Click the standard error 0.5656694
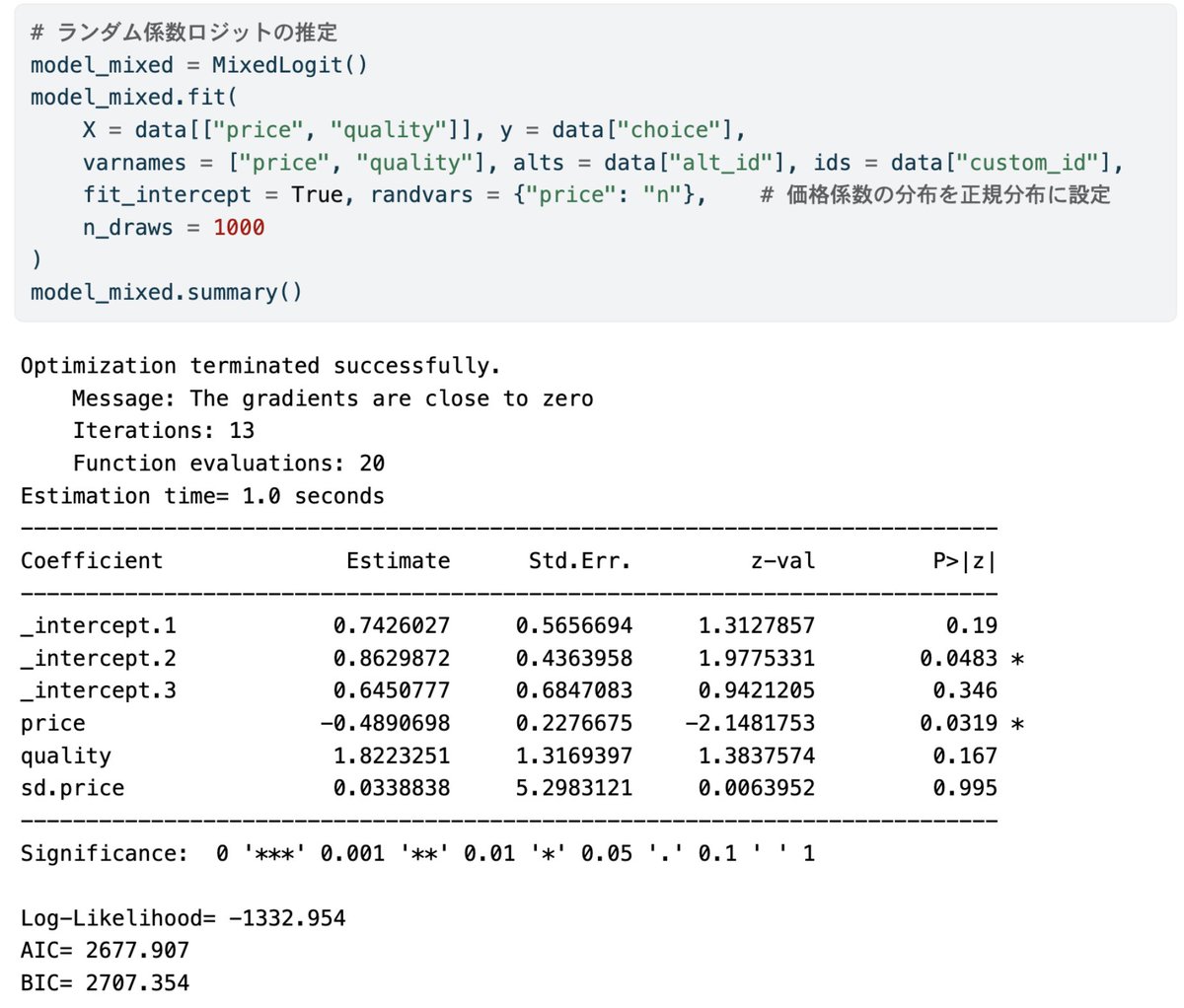Screen dimensions: 1184x1008 point(574,626)
